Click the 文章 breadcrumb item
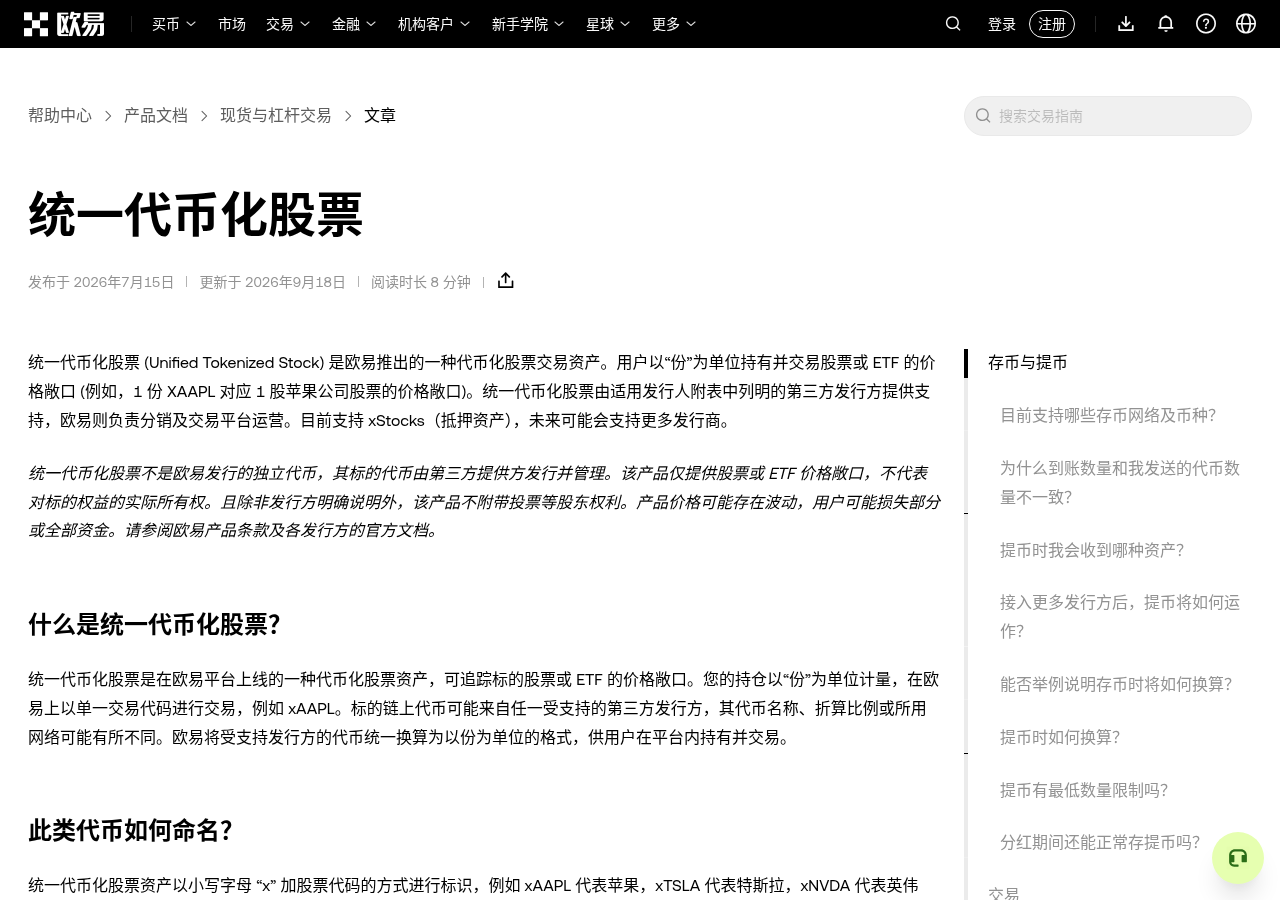 click(x=380, y=115)
